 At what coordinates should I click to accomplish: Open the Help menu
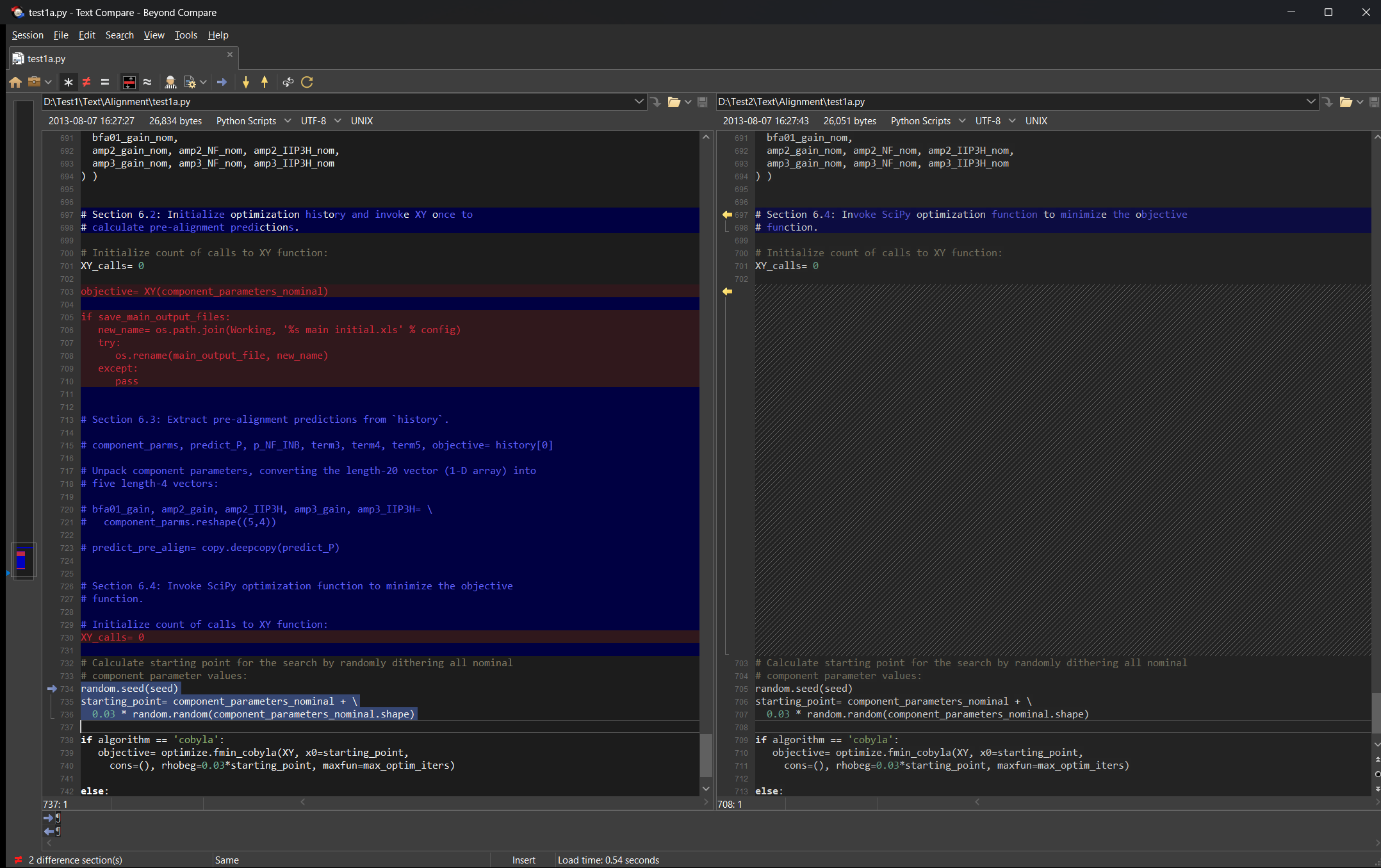(x=218, y=35)
